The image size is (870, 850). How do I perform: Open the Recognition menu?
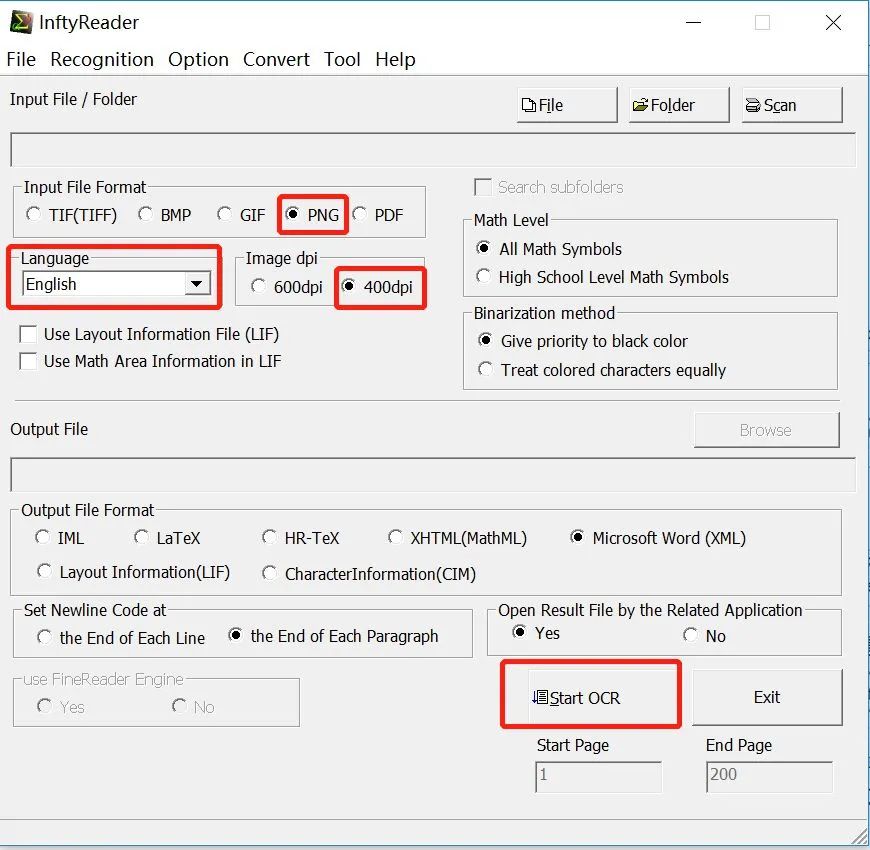[x=102, y=59]
